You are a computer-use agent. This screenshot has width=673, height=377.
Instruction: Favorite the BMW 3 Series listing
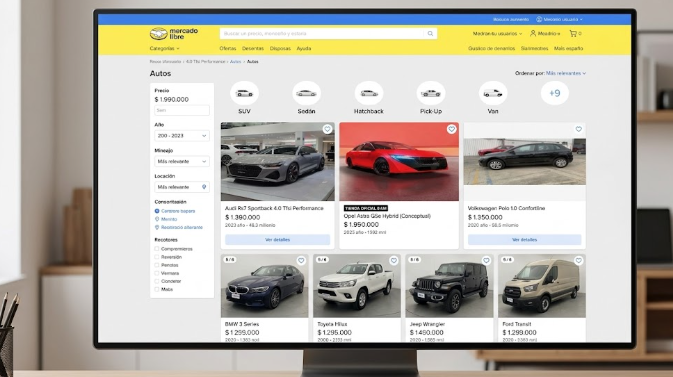(x=301, y=261)
